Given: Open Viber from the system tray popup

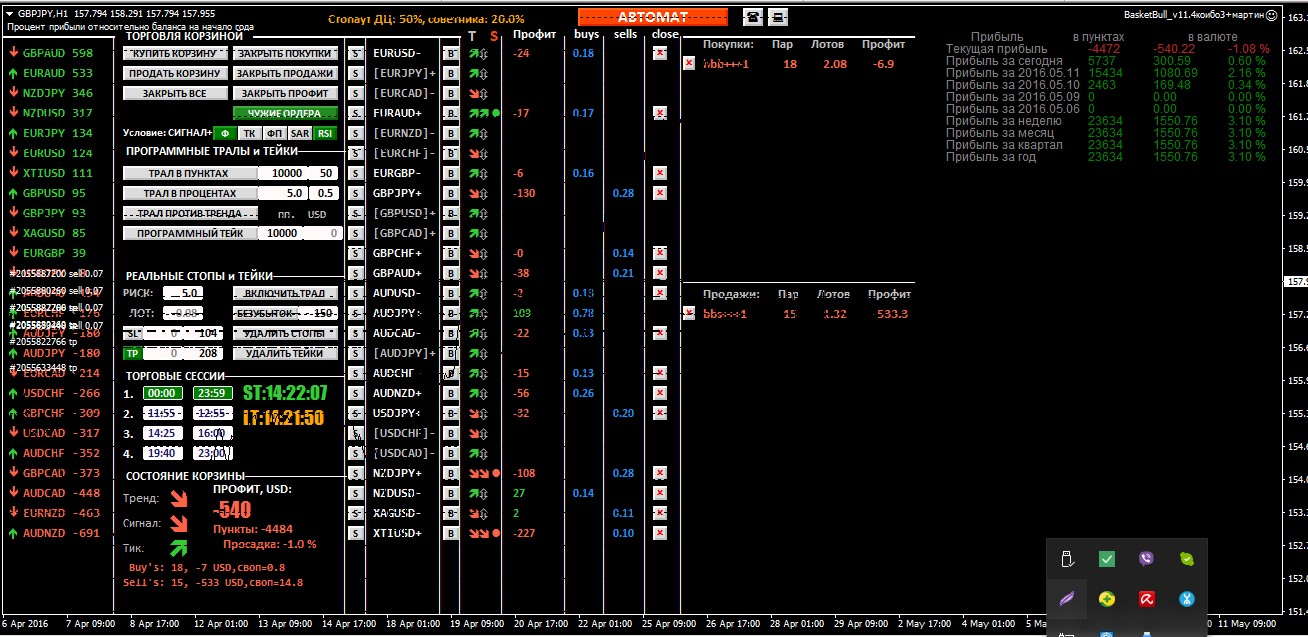Looking at the screenshot, I should click(x=1146, y=559).
